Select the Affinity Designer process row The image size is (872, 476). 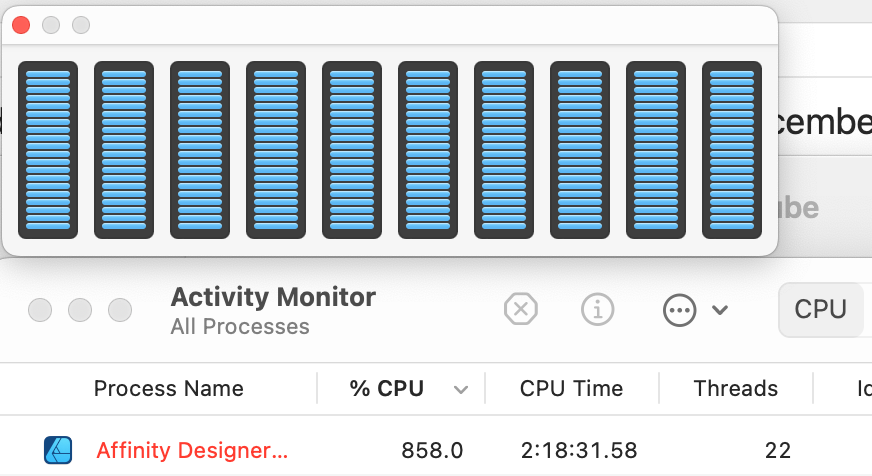436,450
